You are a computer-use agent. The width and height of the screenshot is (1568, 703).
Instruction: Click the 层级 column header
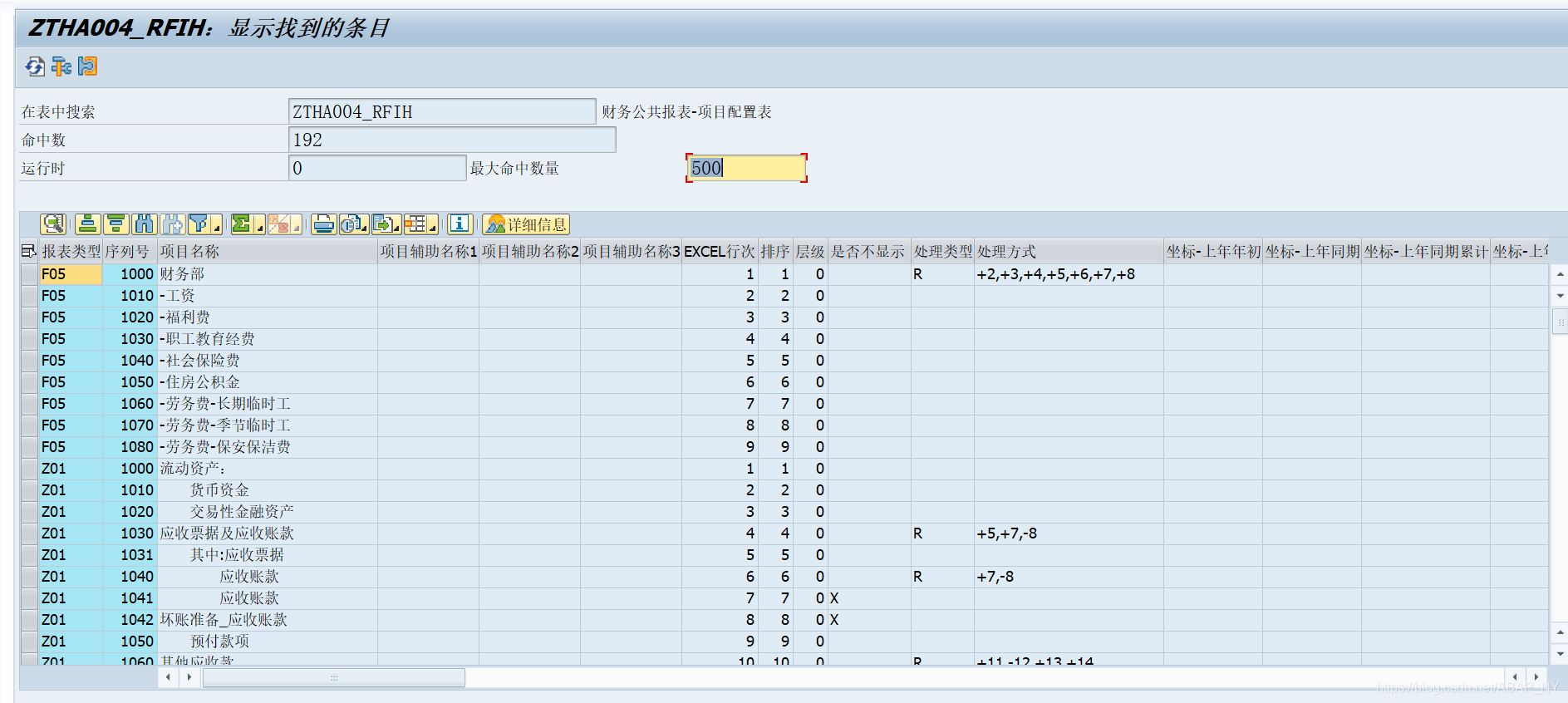pyautogui.click(x=810, y=251)
